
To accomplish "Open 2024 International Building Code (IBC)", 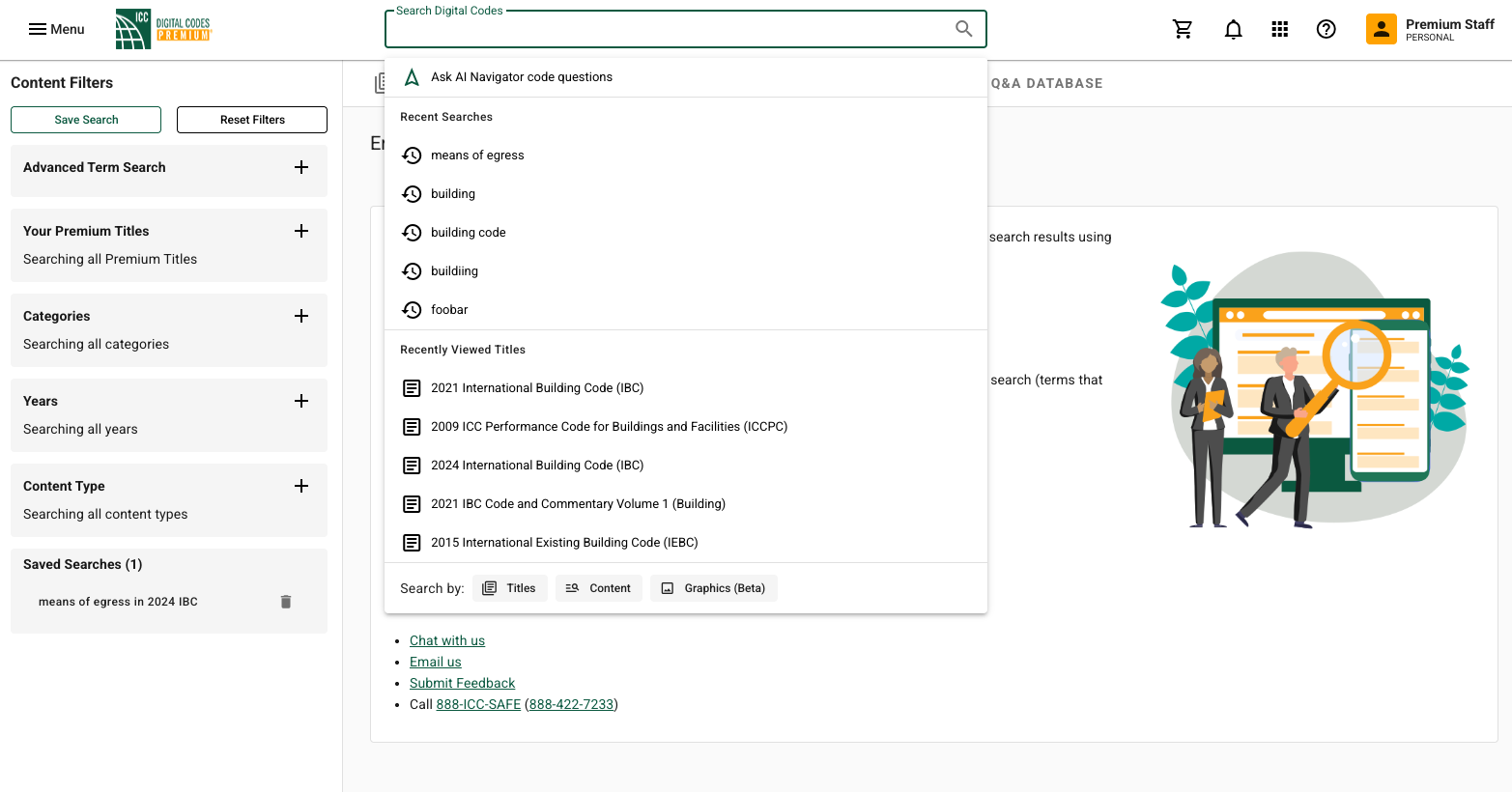I will [x=686, y=466].
